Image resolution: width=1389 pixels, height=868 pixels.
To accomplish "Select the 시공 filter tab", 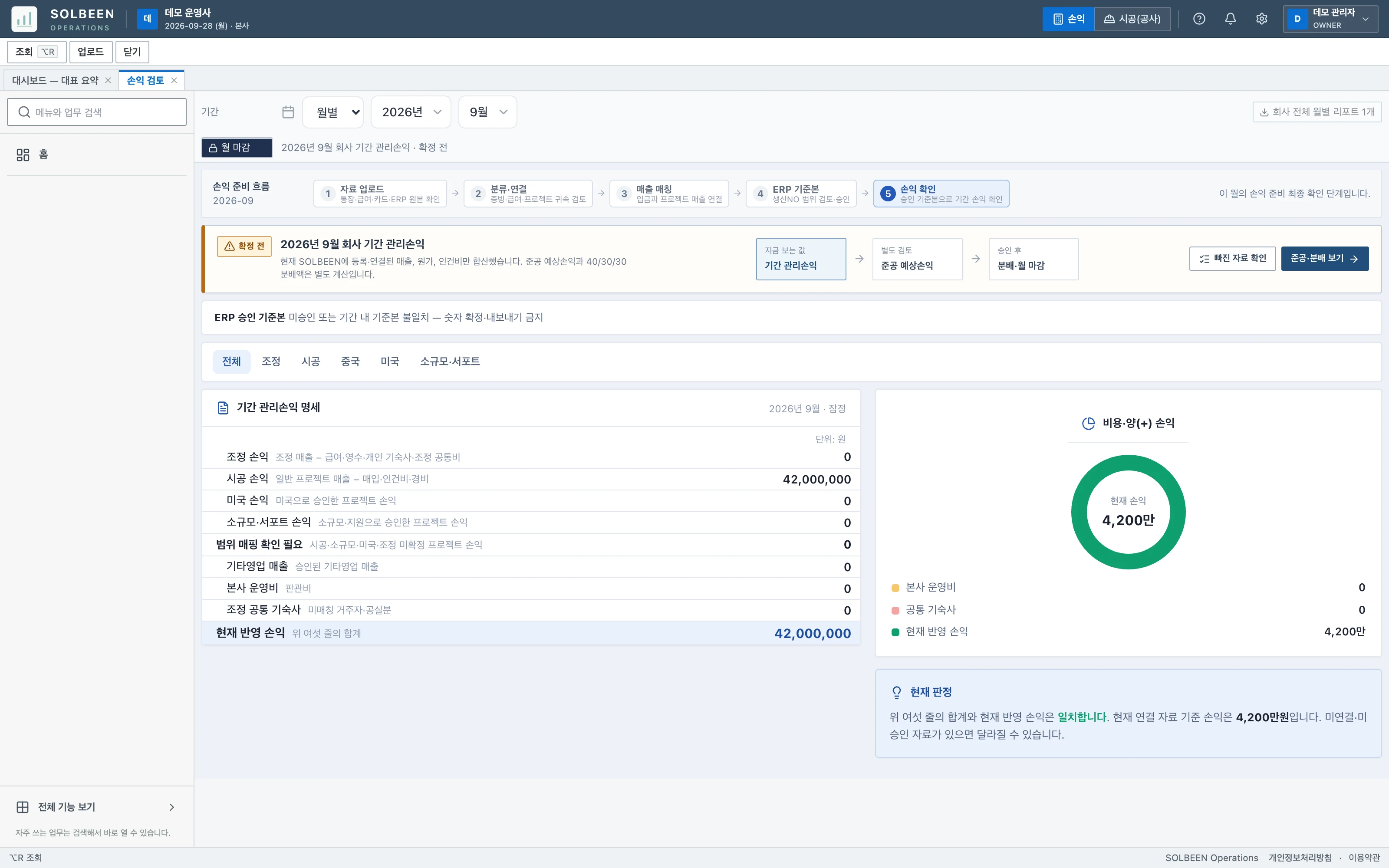I will [310, 362].
